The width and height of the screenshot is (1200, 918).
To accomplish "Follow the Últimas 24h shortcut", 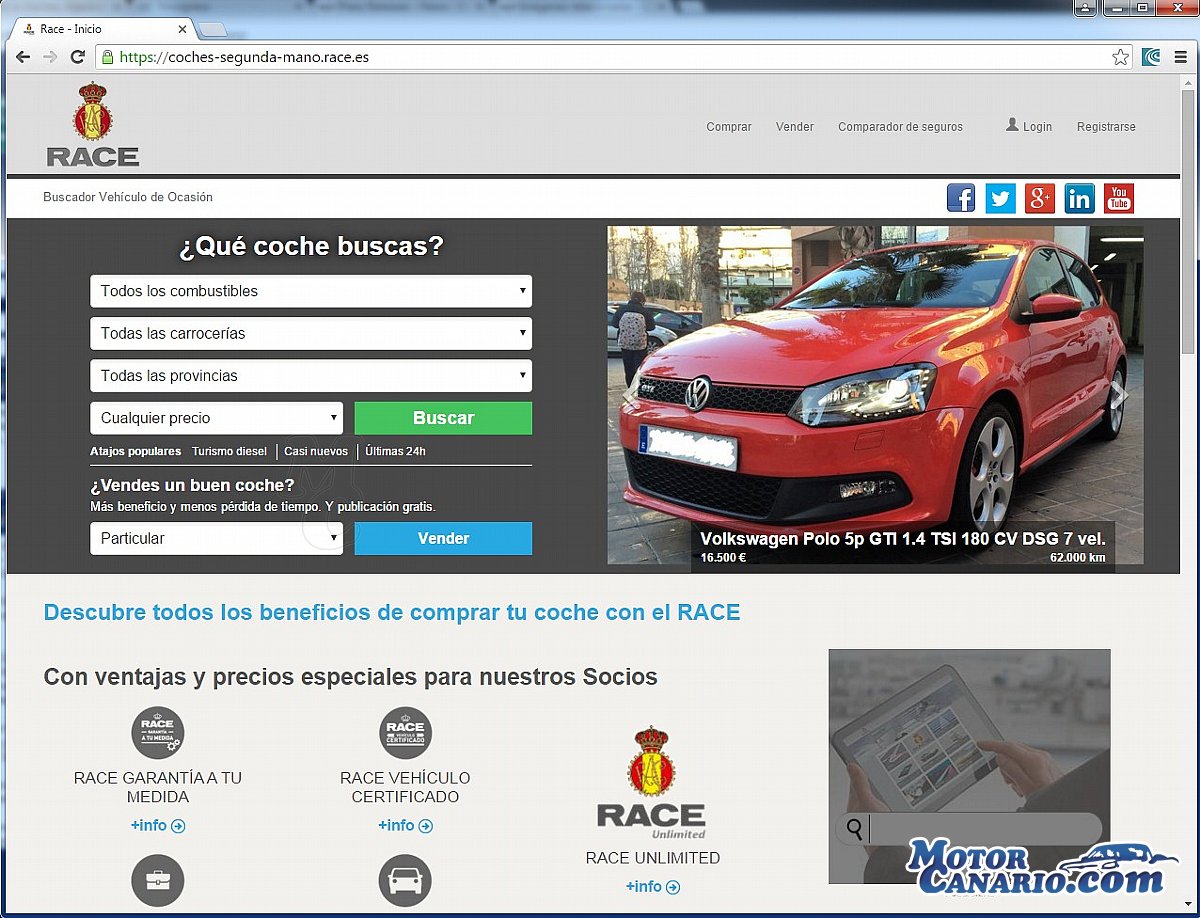I will click(395, 451).
